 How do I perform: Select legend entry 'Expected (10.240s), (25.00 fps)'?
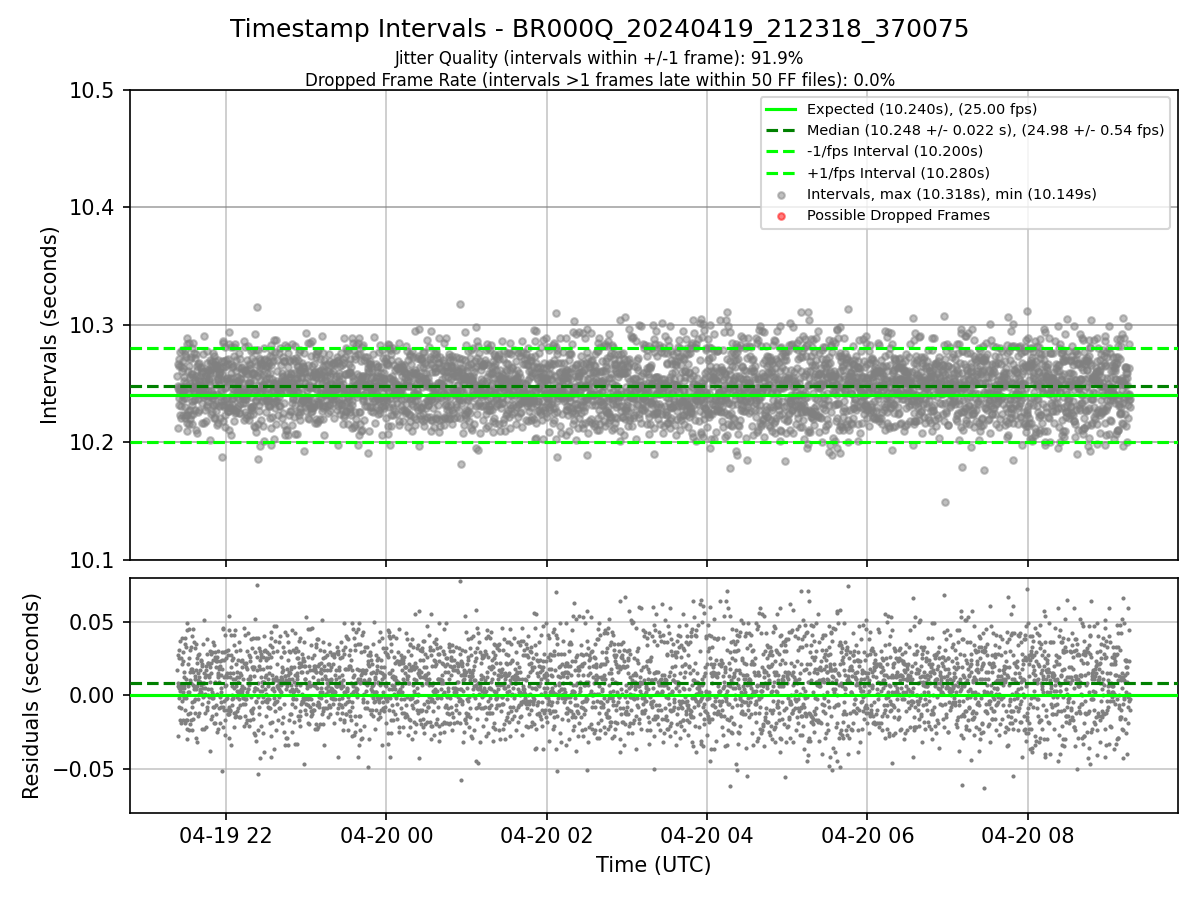921,109
